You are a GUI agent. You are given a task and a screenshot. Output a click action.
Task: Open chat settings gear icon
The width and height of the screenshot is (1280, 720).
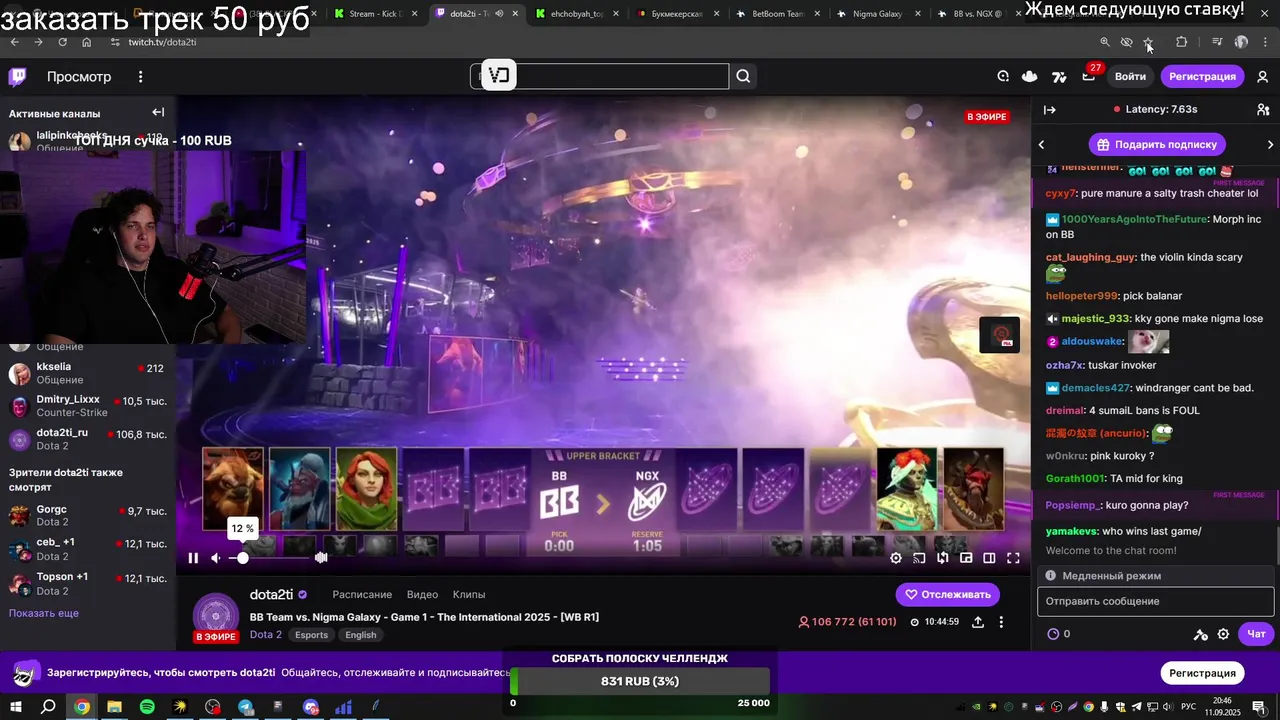(x=1223, y=634)
